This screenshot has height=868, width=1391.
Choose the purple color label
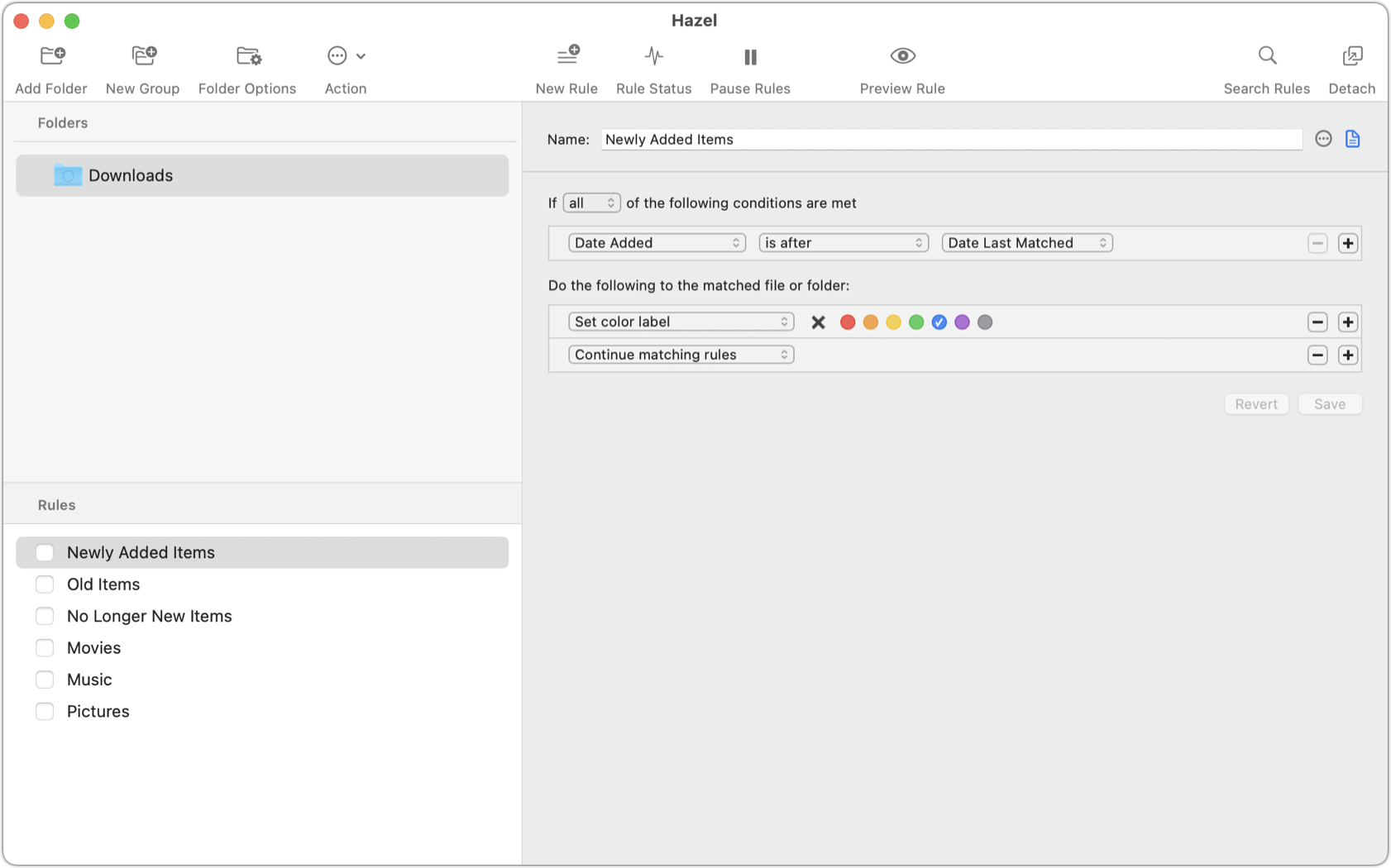(x=962, y=322)
